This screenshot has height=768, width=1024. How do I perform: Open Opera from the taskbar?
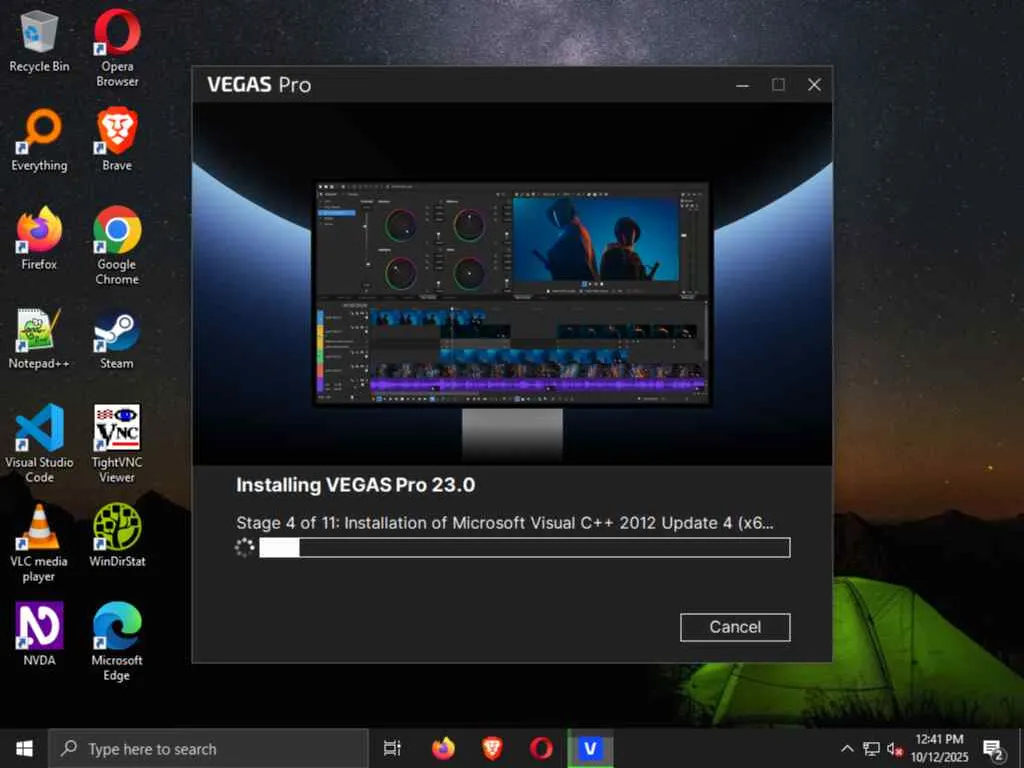[541, 748]
